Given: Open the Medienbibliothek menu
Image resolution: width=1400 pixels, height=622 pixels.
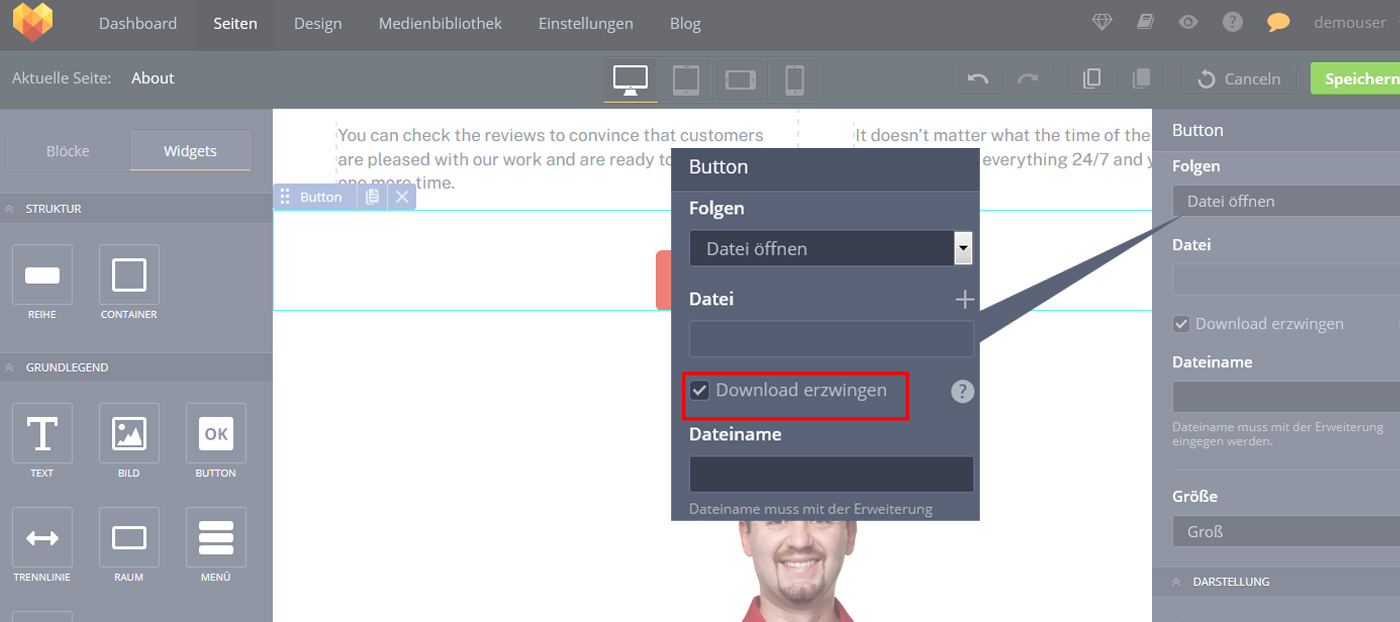Looking at the screenshot, I should coord(440,23).
